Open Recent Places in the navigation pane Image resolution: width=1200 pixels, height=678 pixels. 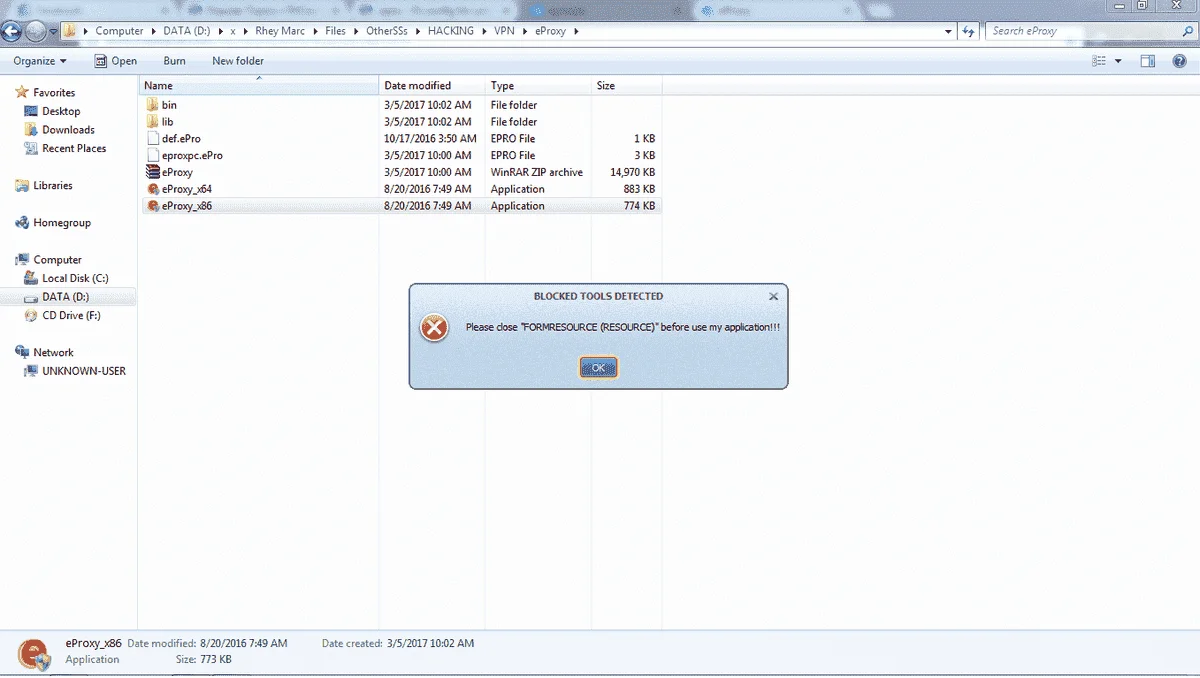tap(74, 148)
